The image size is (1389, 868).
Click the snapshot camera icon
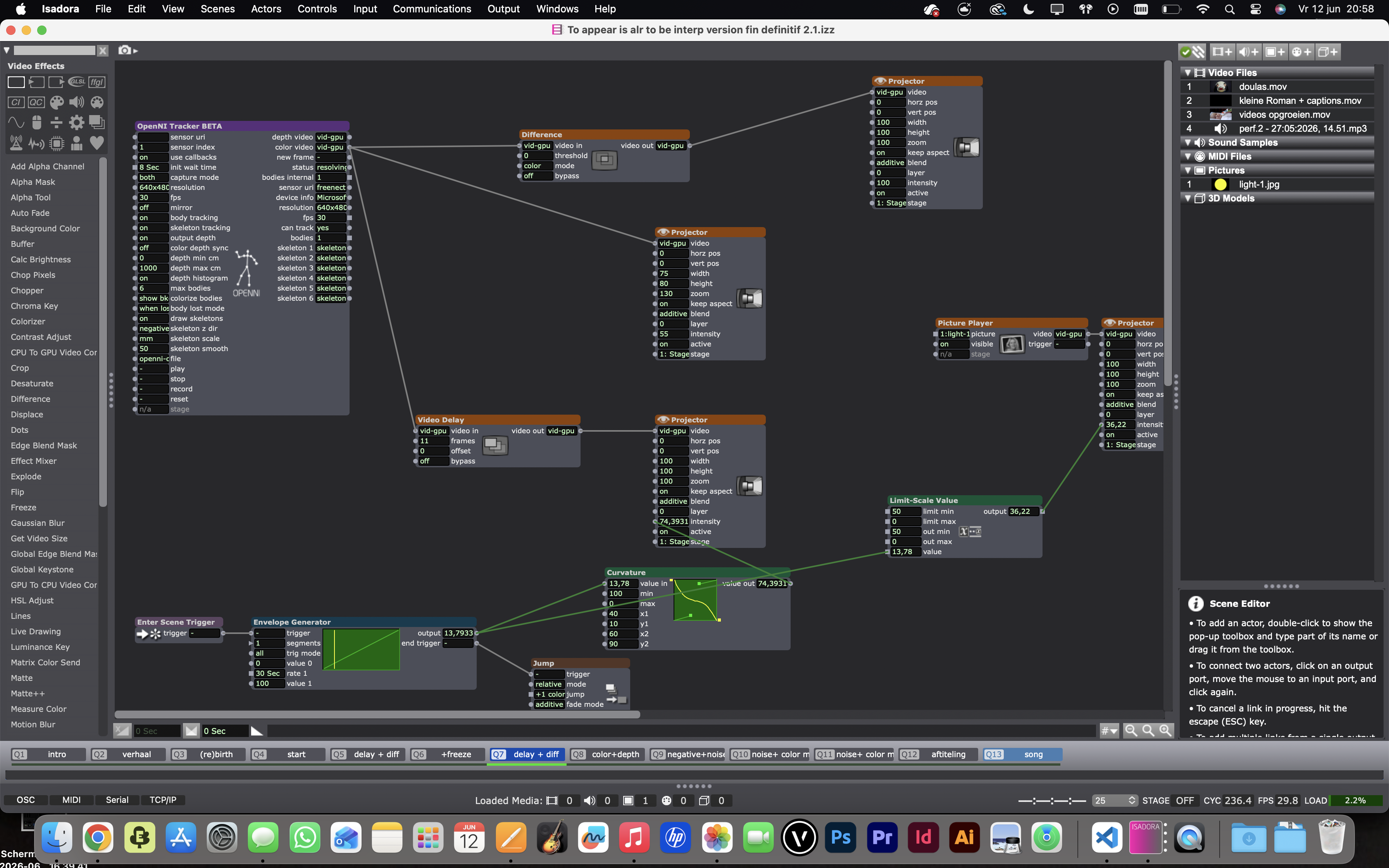[124, 50]
